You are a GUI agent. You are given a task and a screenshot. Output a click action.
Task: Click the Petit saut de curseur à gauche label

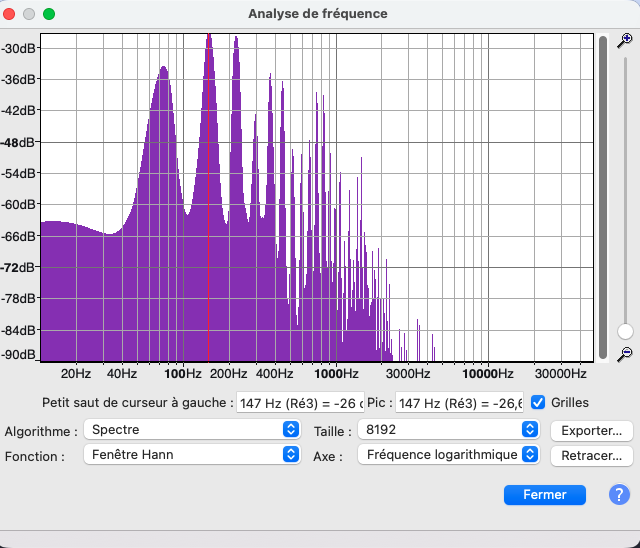(x=138, y=403)
